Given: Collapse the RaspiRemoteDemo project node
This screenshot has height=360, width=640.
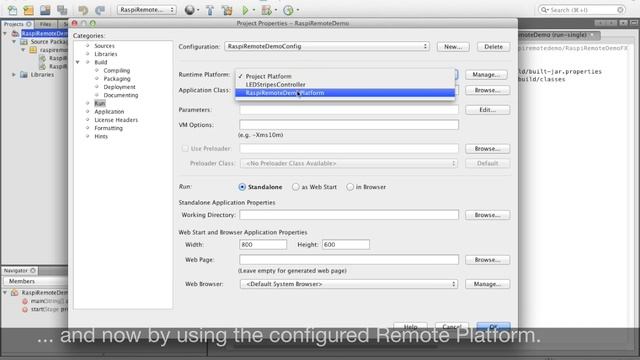Looking at the screenshot, I should point(5,33).
